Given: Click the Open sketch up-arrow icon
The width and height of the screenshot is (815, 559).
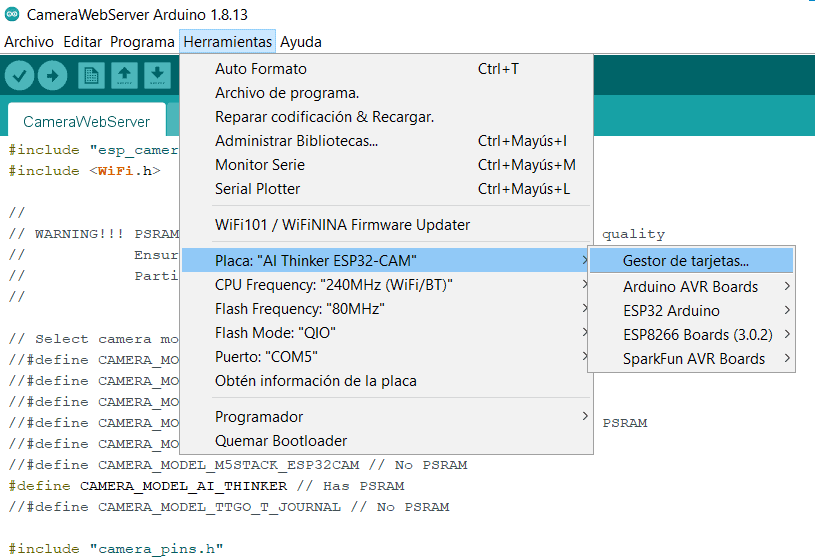Looking at the screenshot, I should (124, 75).
